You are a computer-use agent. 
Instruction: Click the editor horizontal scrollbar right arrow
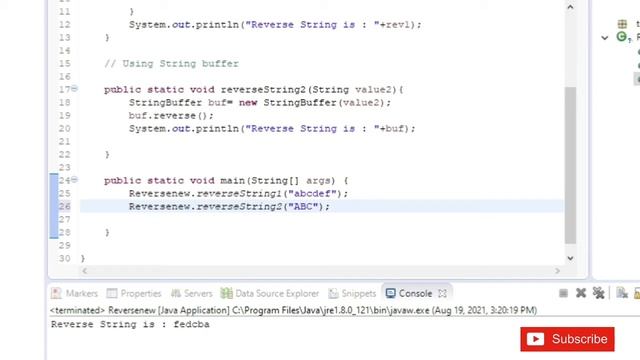point(558,271)
